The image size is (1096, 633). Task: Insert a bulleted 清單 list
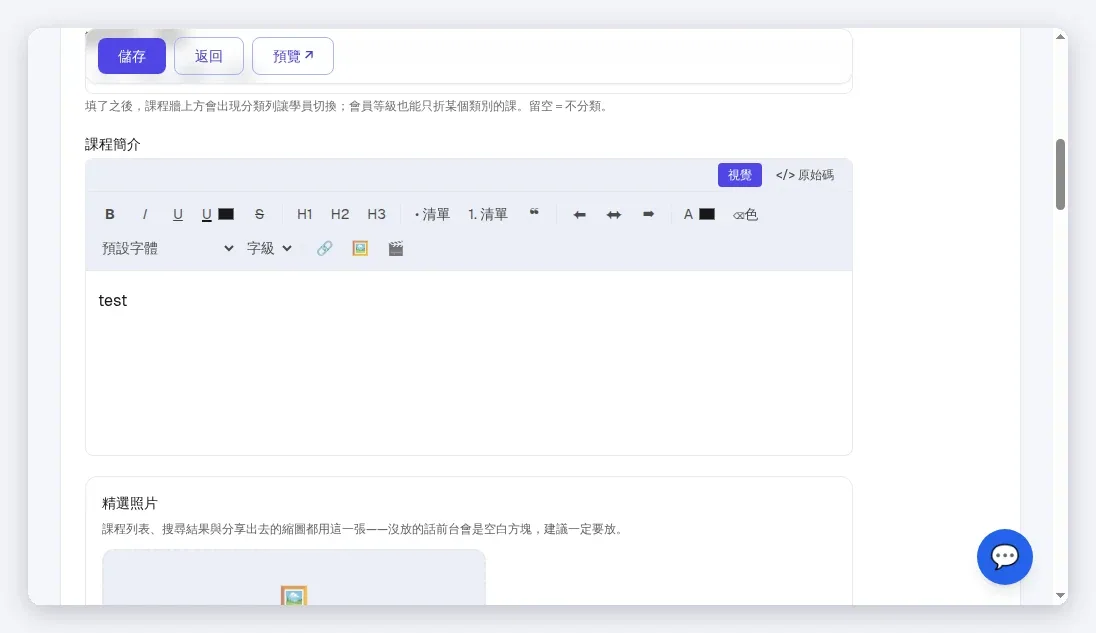pyautogui.click(x=432, y=214)
